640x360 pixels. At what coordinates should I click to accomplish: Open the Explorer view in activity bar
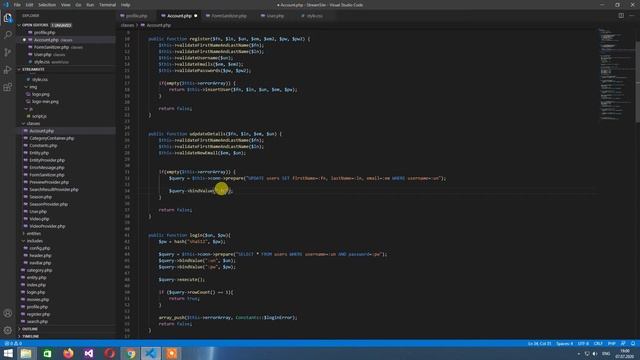pyautogui.click(x=8, y=18)
